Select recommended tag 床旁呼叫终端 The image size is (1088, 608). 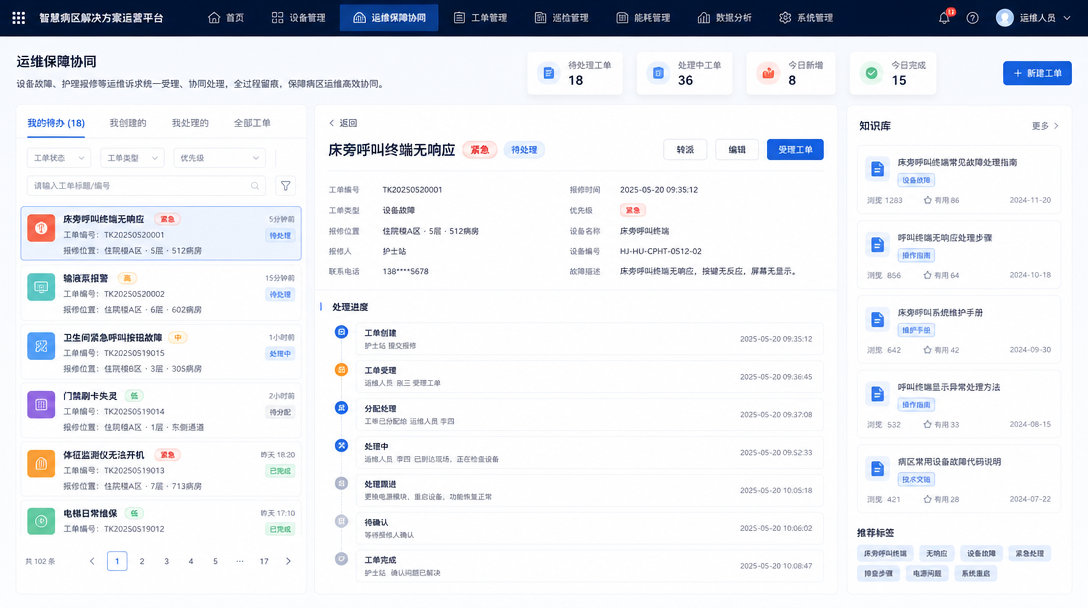[x=885, y=553]
